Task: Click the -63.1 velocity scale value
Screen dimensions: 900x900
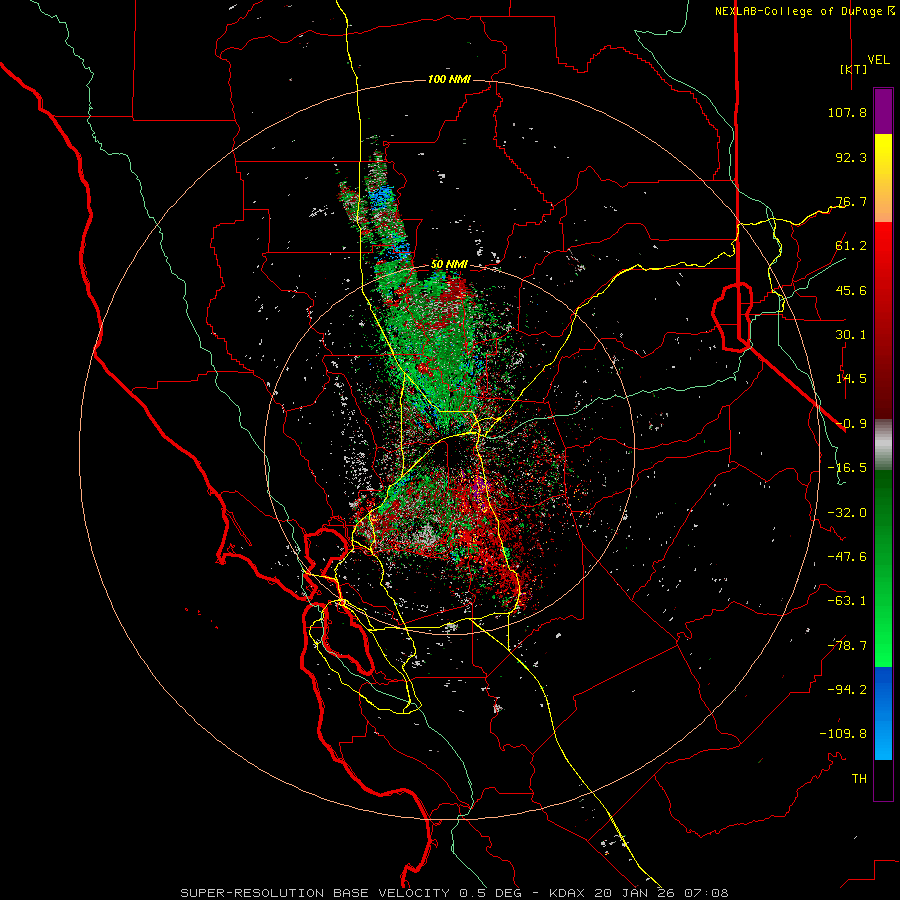Action: [x=847, y=601]
